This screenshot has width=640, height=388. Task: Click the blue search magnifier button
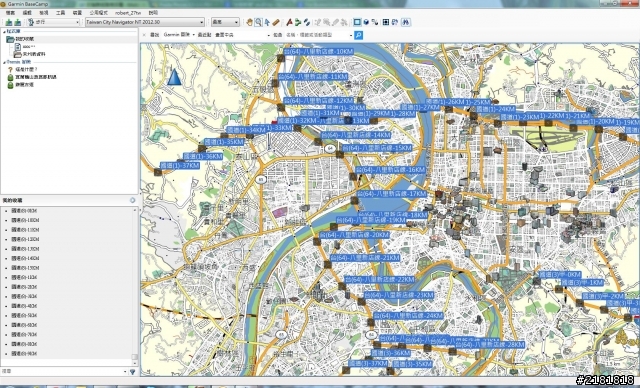[x=358, y=35]
